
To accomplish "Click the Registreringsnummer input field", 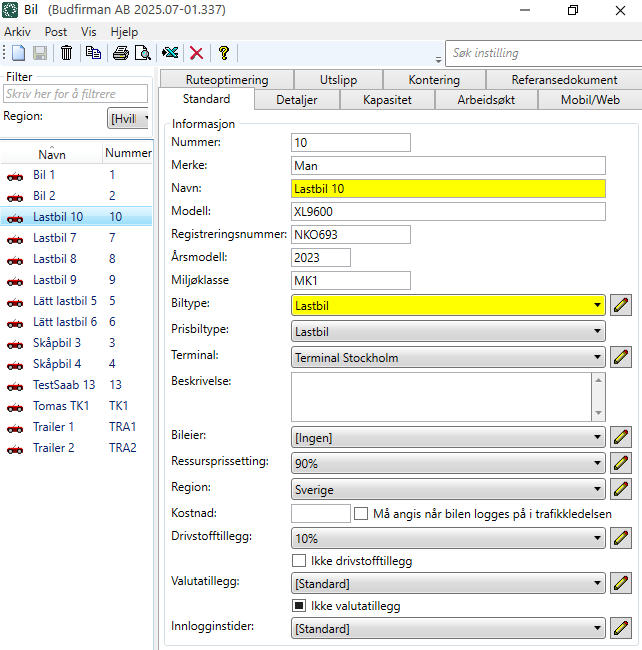I will pos(350,235).
